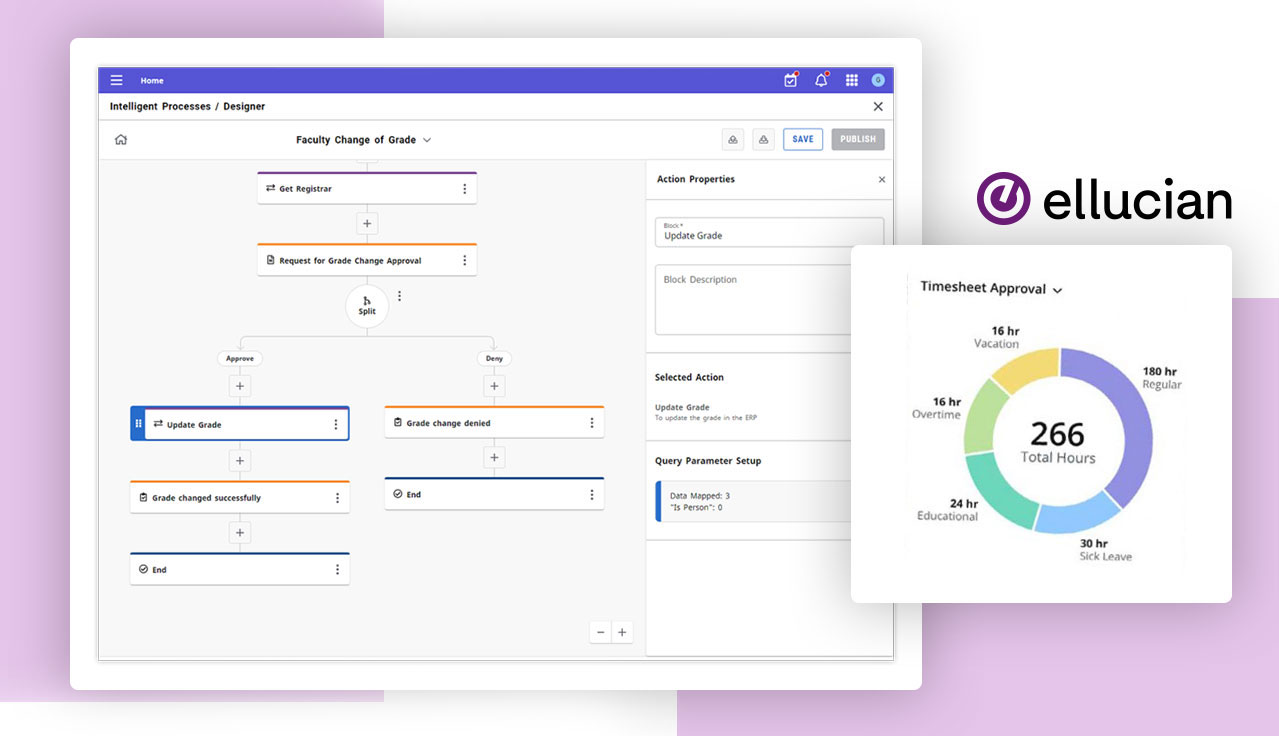
Task: Click the zoom out minus button
Action: (x=600, y=632)
